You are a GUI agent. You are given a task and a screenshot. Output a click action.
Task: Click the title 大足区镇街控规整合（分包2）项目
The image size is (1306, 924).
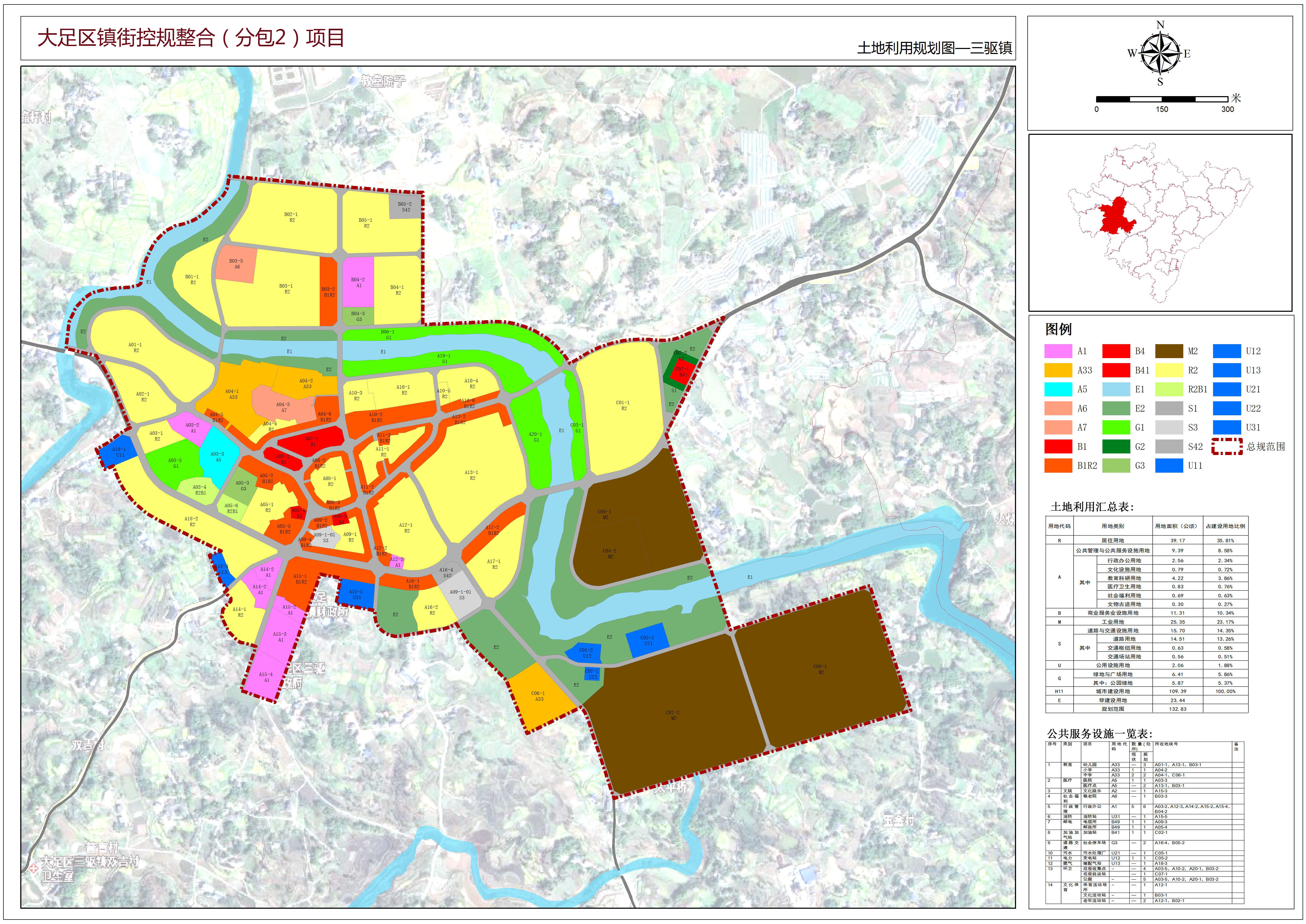[191, 38]
